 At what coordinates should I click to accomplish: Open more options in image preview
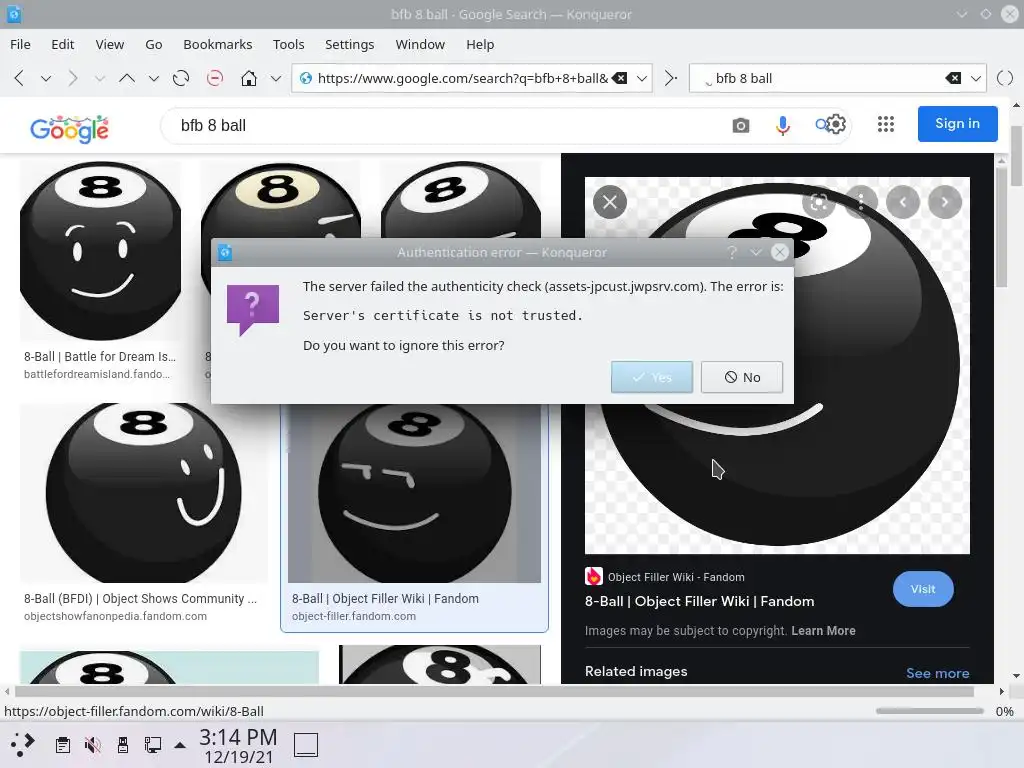pyautogui.click(x=861, y=202)
